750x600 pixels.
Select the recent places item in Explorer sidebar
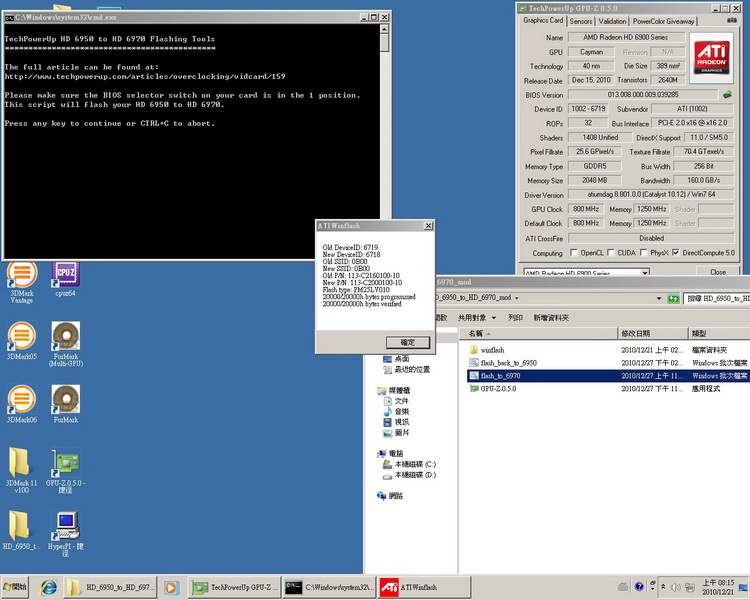[406, 369]
